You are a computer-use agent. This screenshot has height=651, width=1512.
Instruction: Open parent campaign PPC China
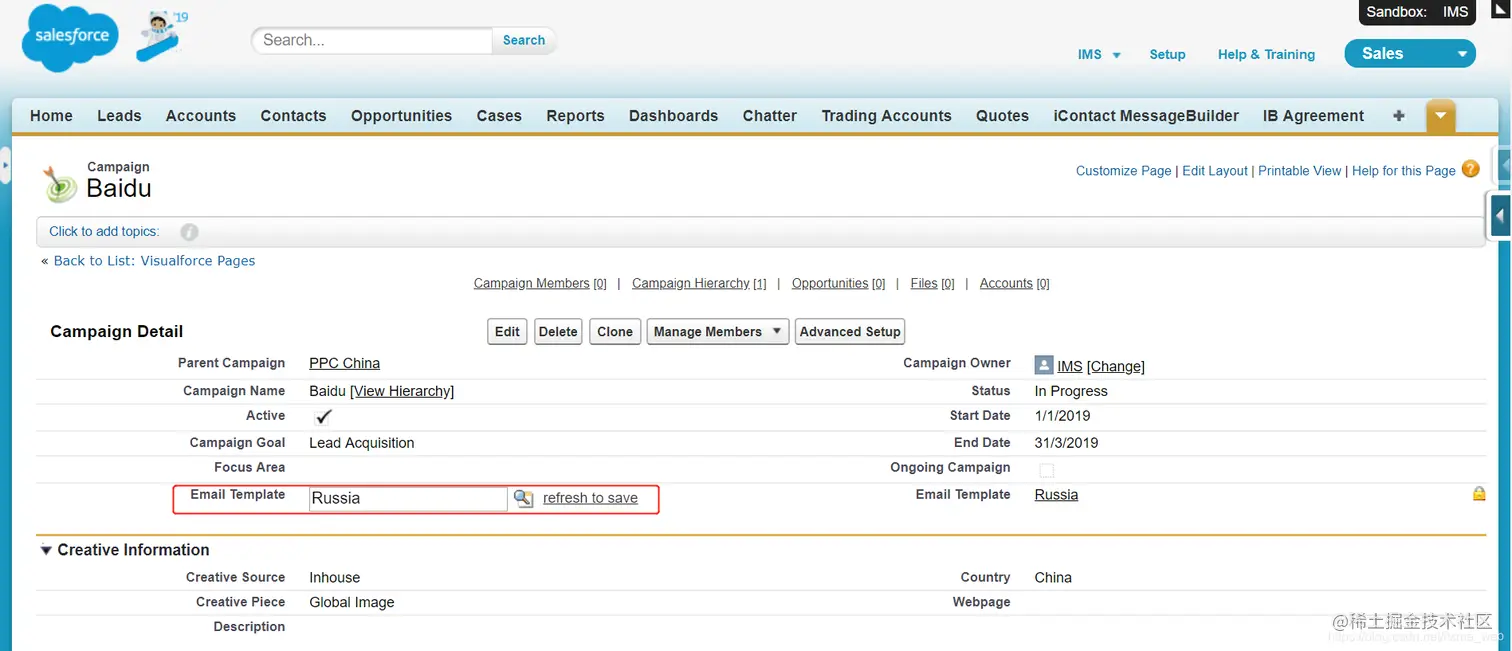pos(344,364)
